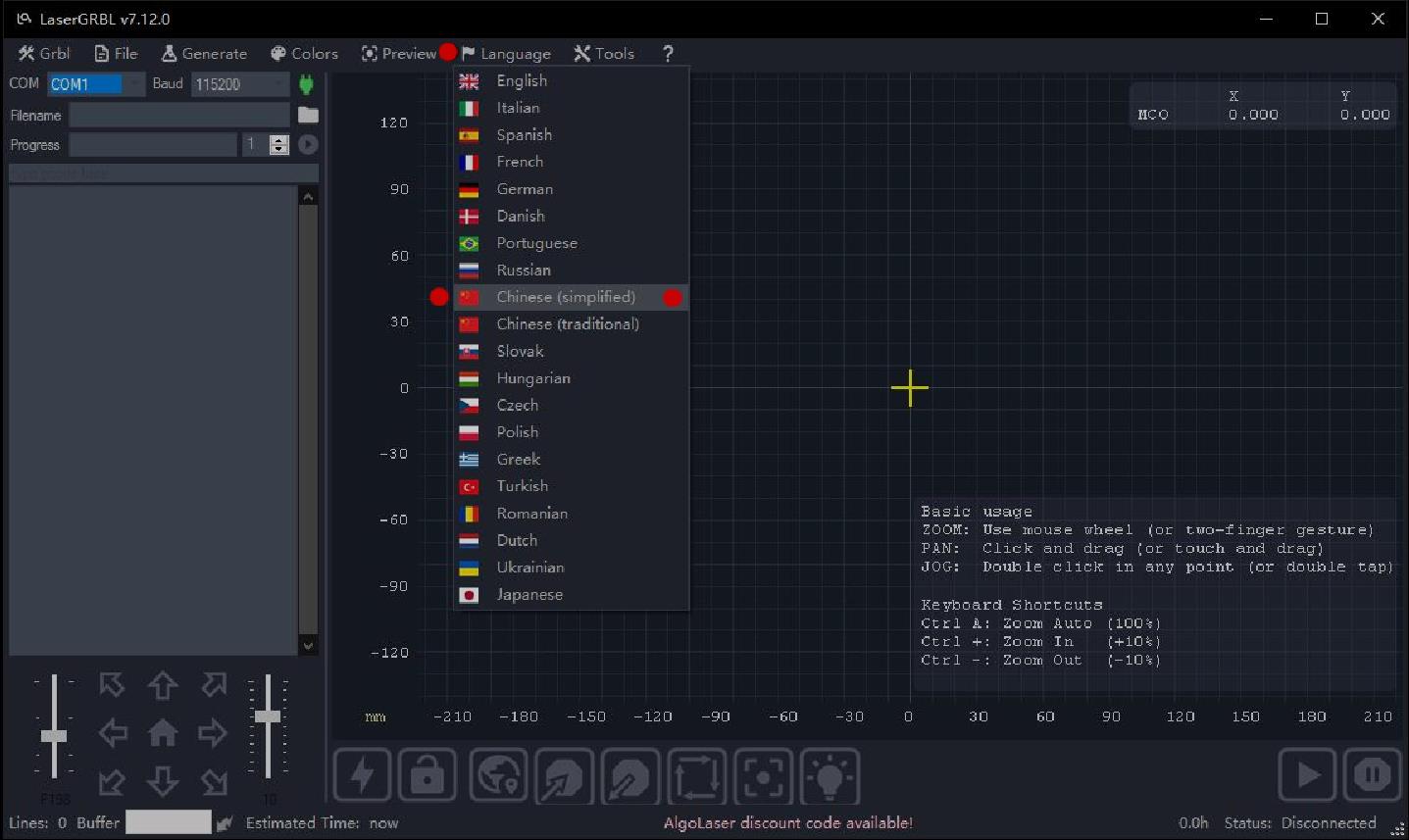Select Japanese language
This screenshot has width=1409, height=840.
coord(571,595)
